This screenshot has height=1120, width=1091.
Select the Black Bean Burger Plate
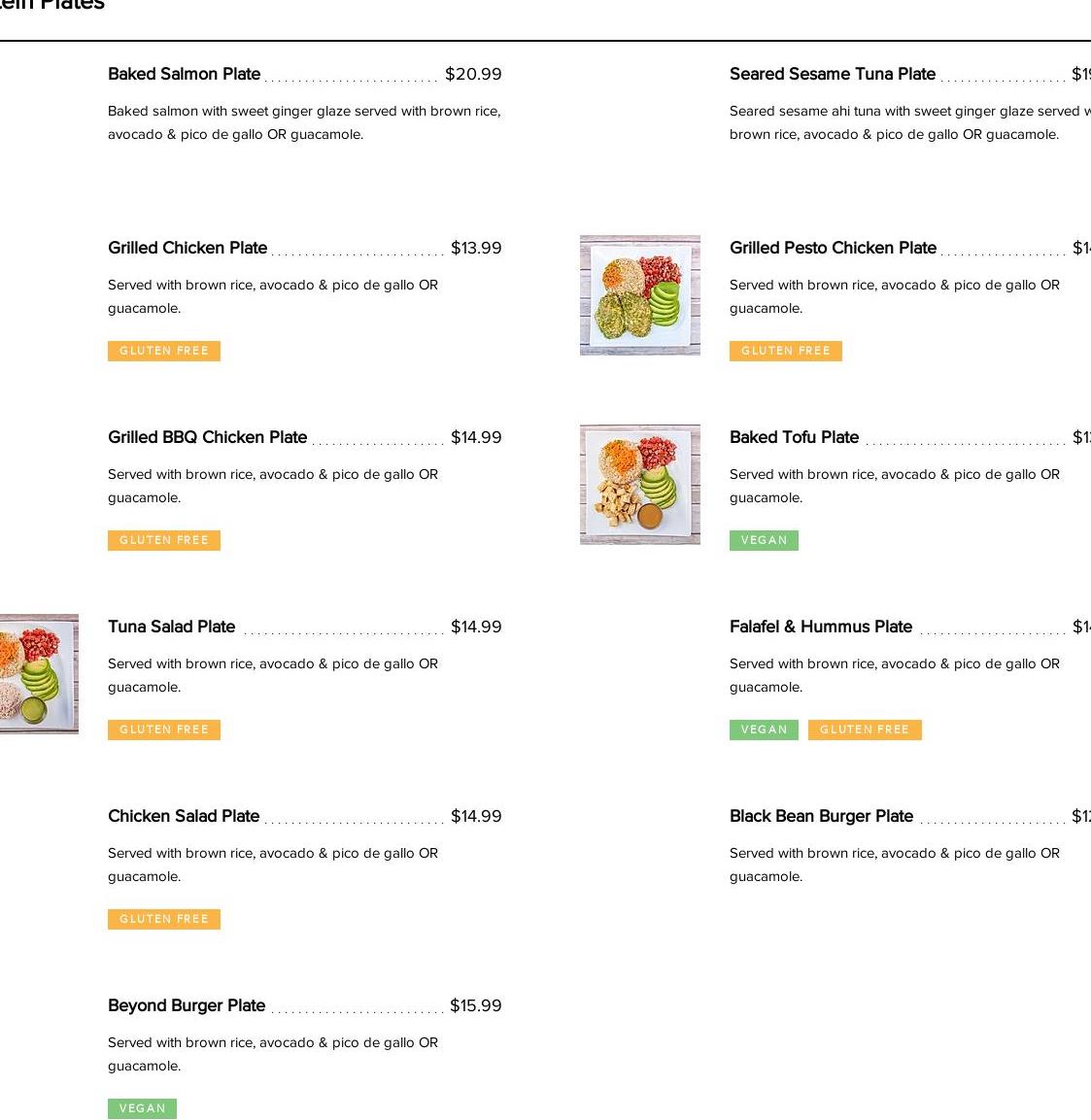[821, 816]
